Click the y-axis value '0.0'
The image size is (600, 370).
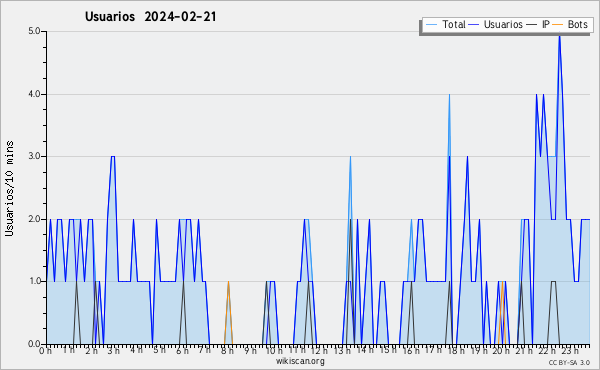(34, 344)
